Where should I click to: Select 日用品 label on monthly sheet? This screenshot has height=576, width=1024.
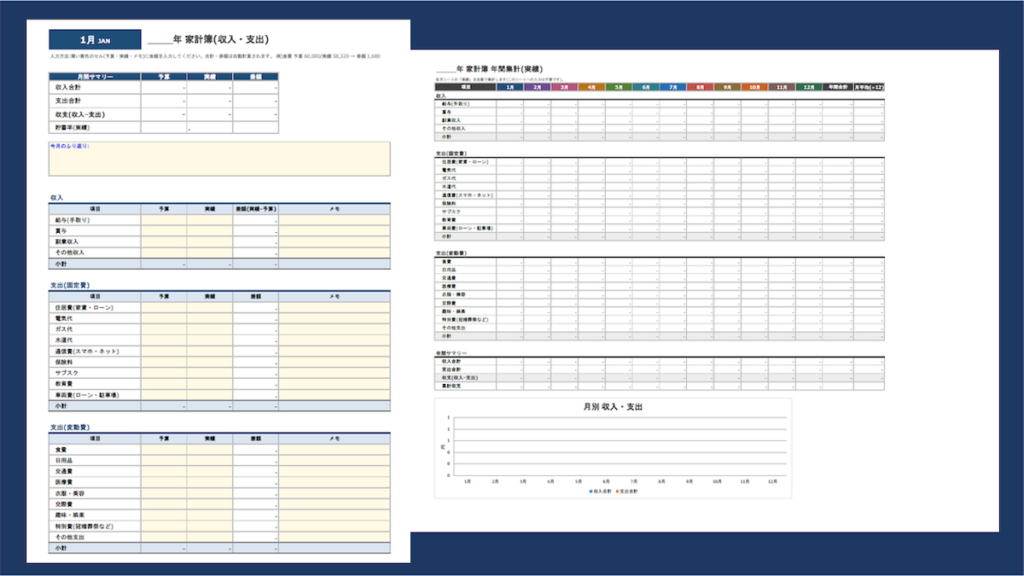[x=63, y=460]
